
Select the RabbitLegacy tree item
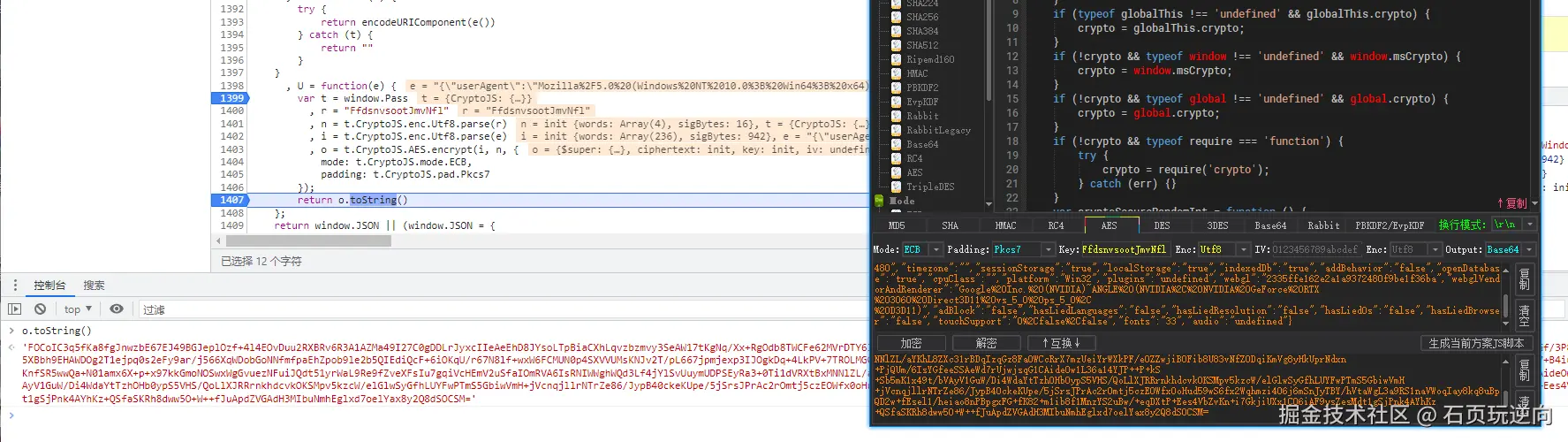938,130
